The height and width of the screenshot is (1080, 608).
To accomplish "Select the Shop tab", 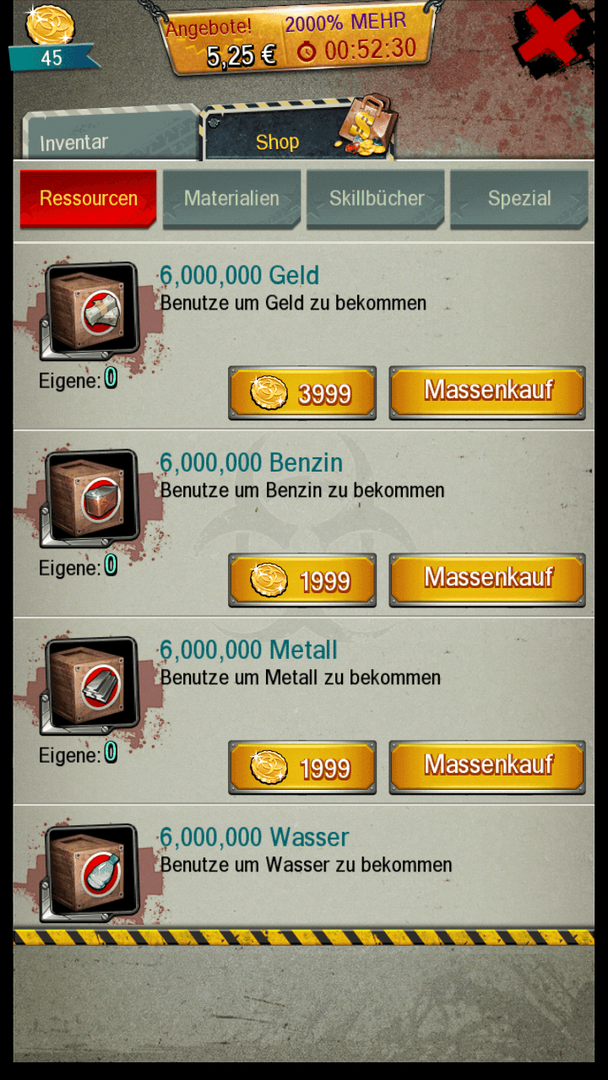I will (x=277, y=141).
